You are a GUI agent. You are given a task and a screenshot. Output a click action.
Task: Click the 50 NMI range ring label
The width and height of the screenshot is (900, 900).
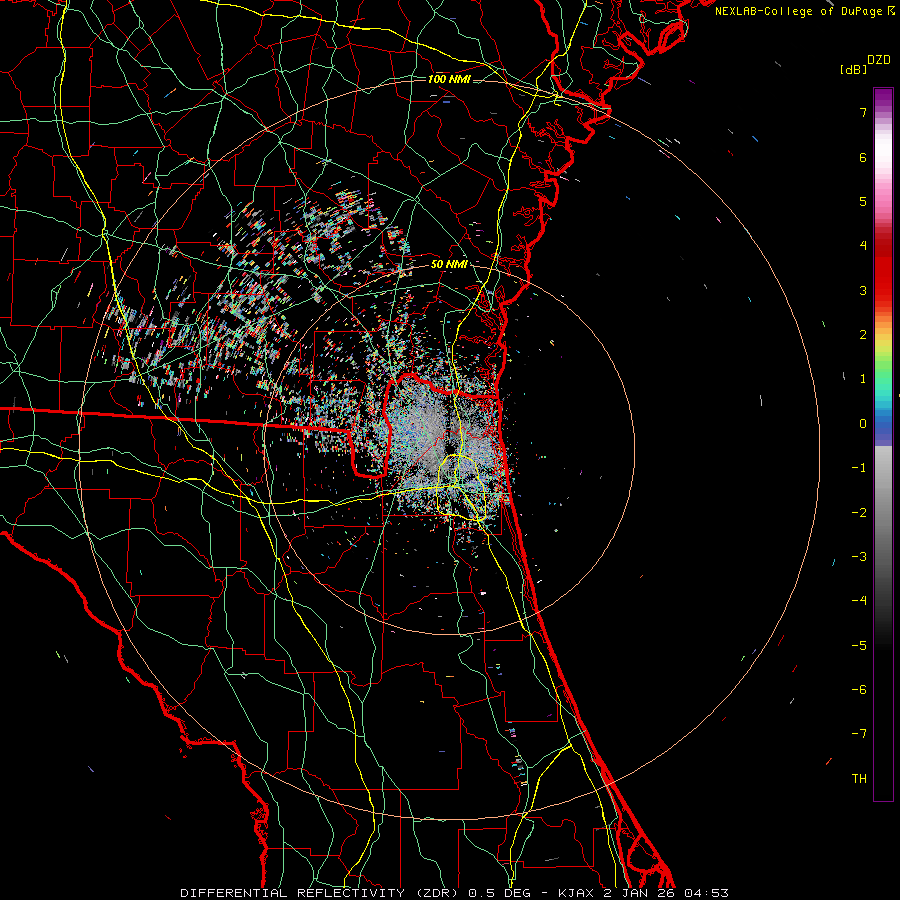[x=449, y=265]
